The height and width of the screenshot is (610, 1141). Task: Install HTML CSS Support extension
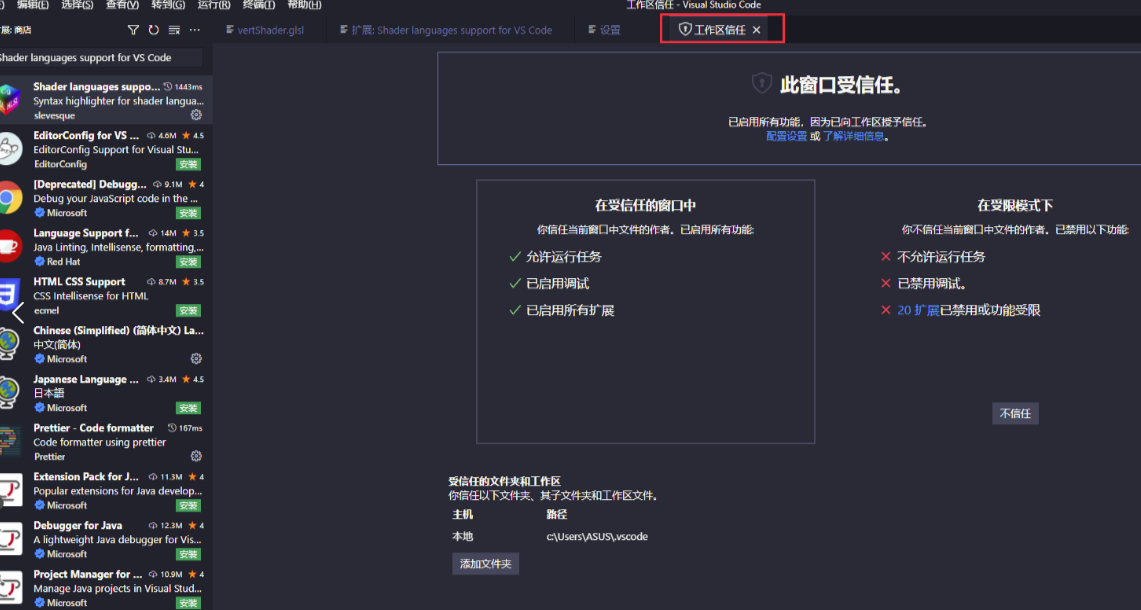tap(188, 311)
